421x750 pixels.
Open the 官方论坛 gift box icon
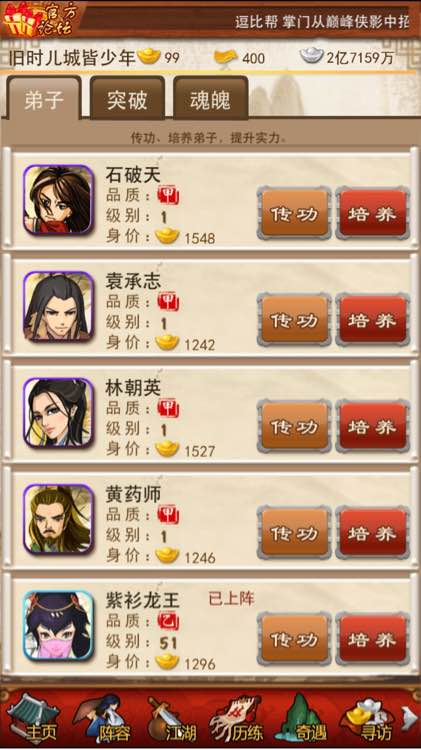[37, 19]
